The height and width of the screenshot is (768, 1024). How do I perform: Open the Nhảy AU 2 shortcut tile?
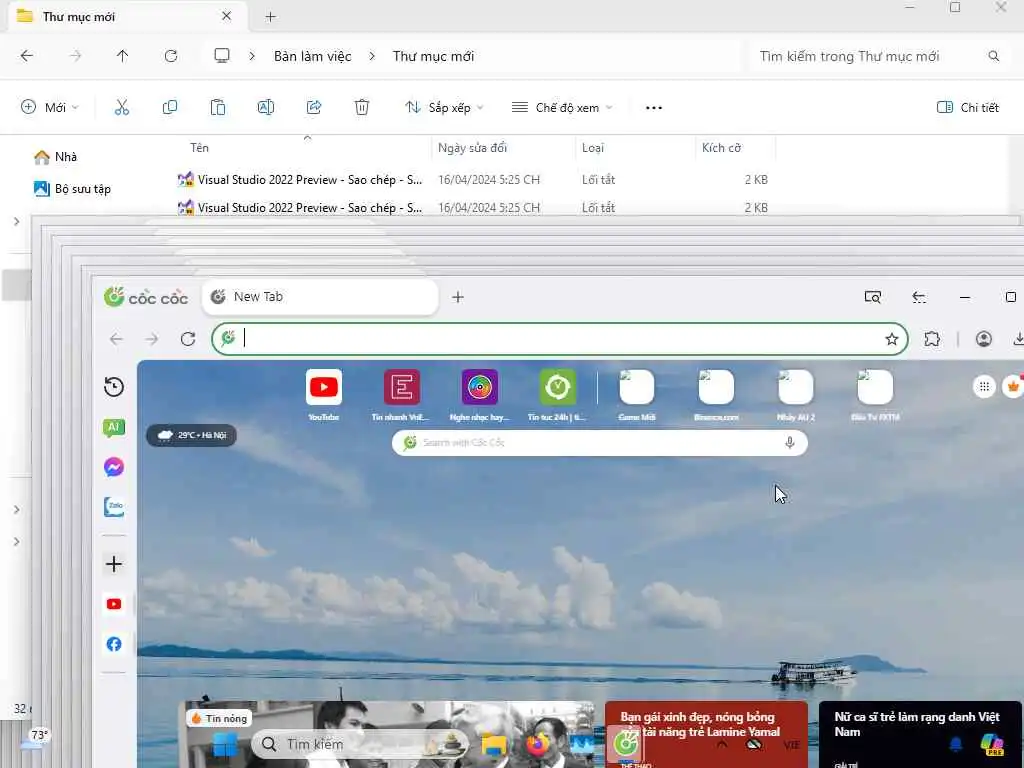795,394
